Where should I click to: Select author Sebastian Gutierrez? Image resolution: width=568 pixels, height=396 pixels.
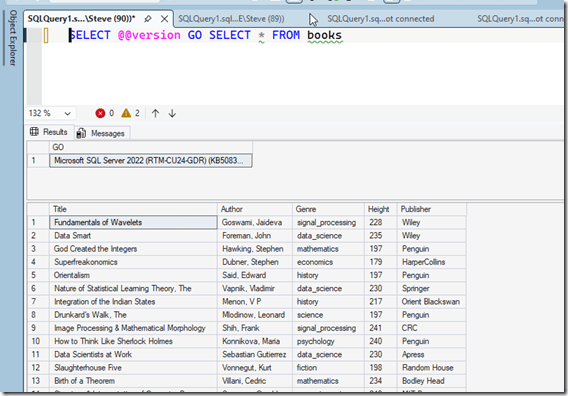[x=255, y=354]
